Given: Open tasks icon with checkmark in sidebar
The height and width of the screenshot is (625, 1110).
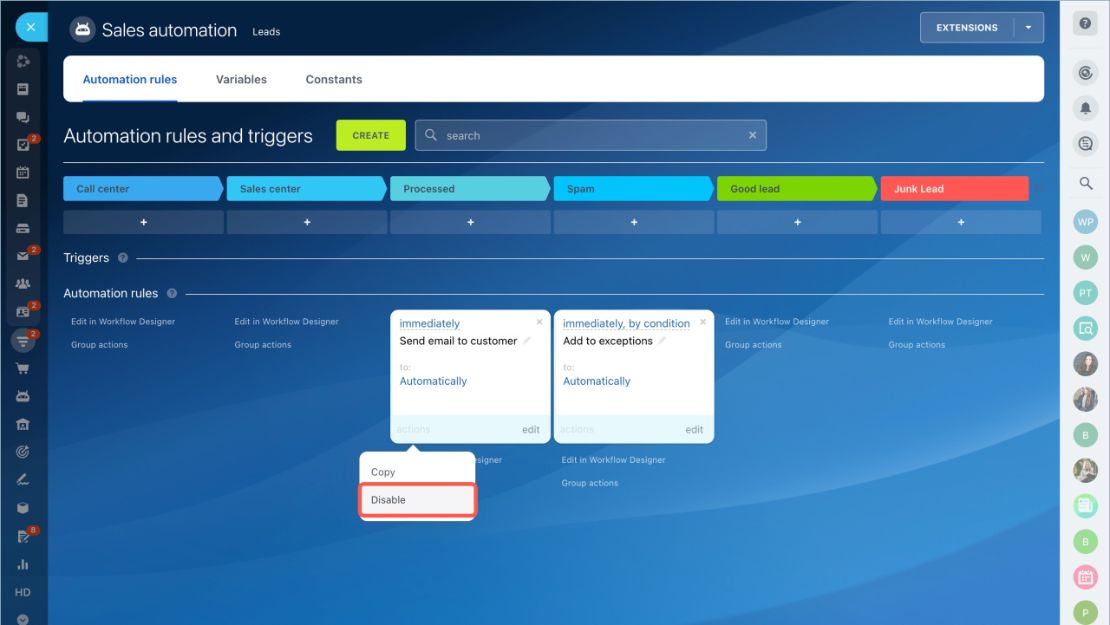Looking at the screenshot, I should (23, 144).
